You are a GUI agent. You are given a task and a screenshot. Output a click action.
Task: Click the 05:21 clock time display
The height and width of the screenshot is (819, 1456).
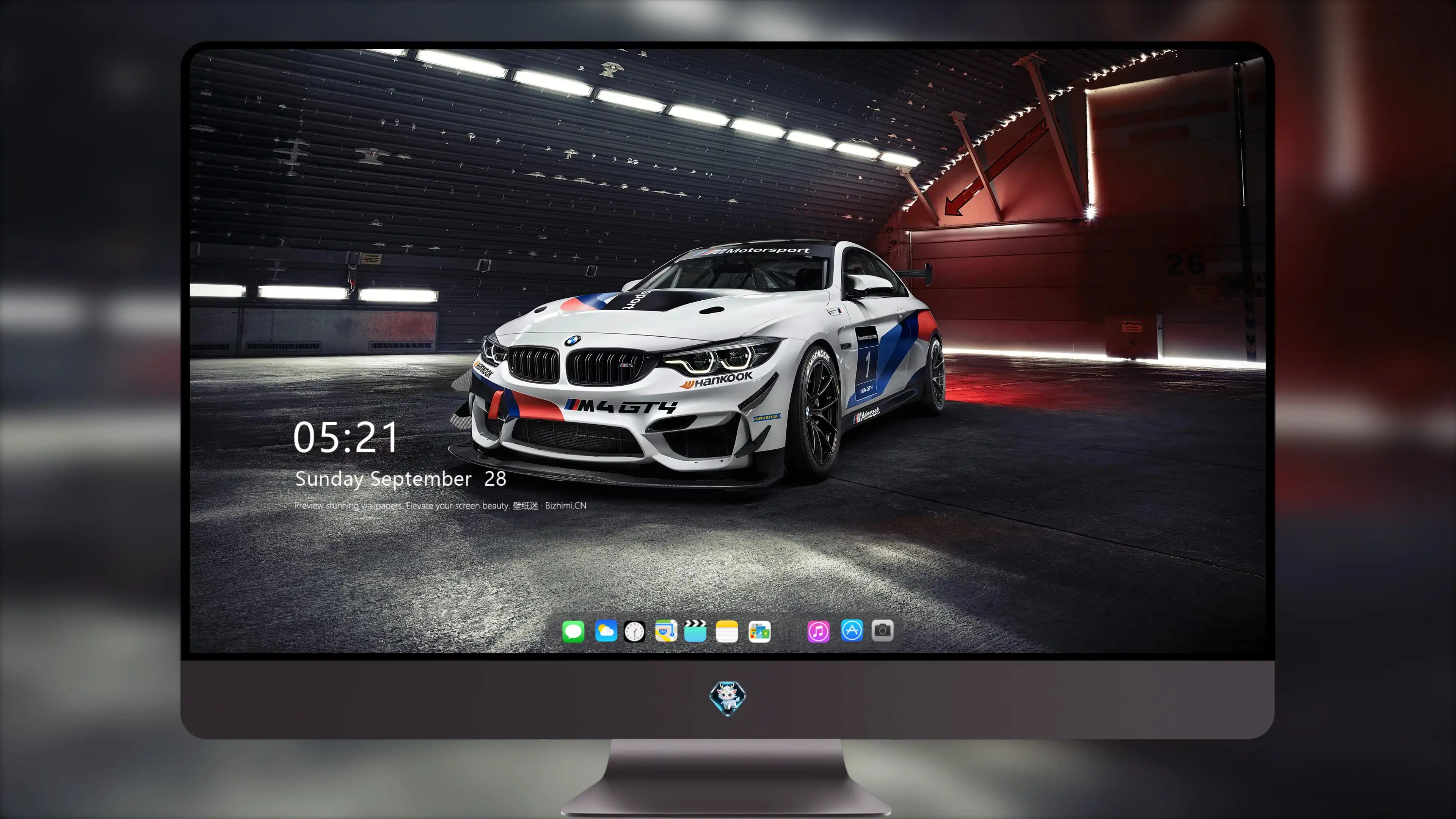tap(345, 438)
